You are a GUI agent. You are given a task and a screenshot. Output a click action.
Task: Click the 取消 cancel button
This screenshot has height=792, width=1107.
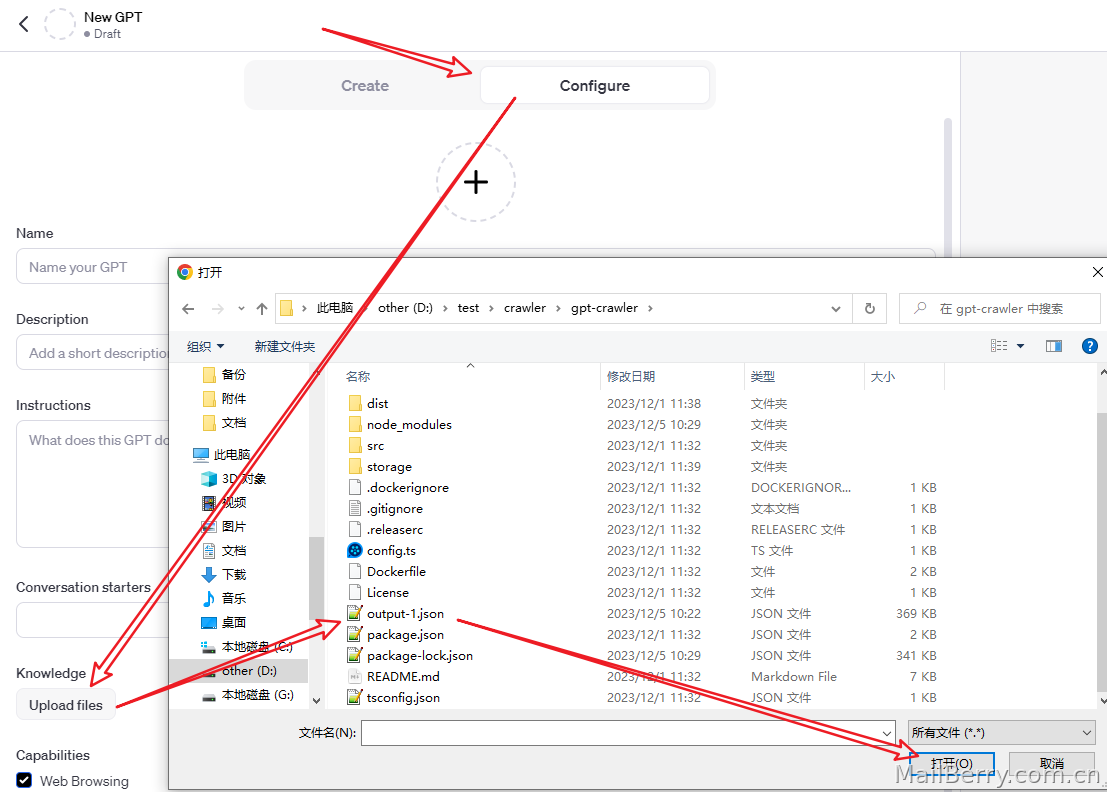(x=1052, y=764)
